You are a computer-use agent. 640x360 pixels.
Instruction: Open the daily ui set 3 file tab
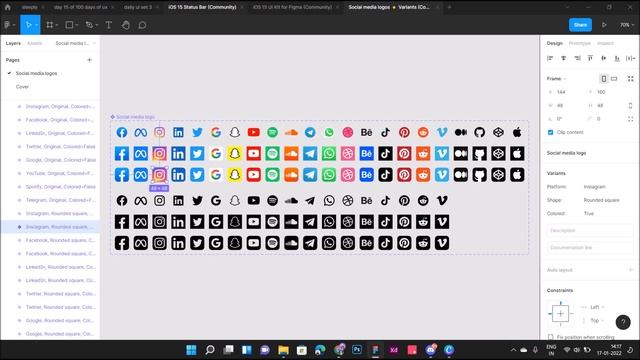coord(138,7)
